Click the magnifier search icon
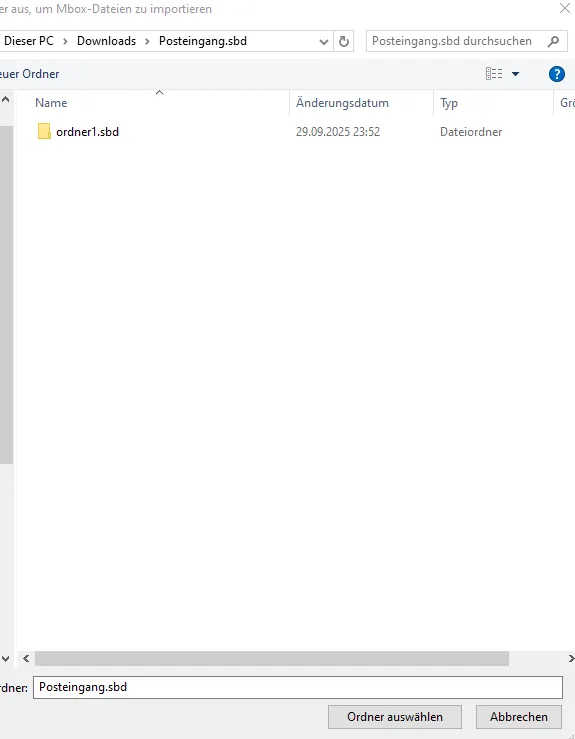This screenshot has width=575, height=739. pyautogui.click(x=553, y=41)
